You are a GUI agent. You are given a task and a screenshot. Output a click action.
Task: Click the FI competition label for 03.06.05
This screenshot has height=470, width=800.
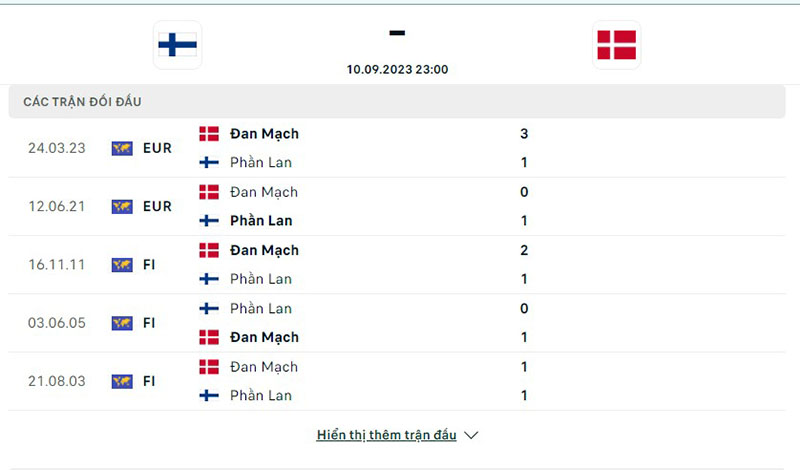tap(151, 323)
